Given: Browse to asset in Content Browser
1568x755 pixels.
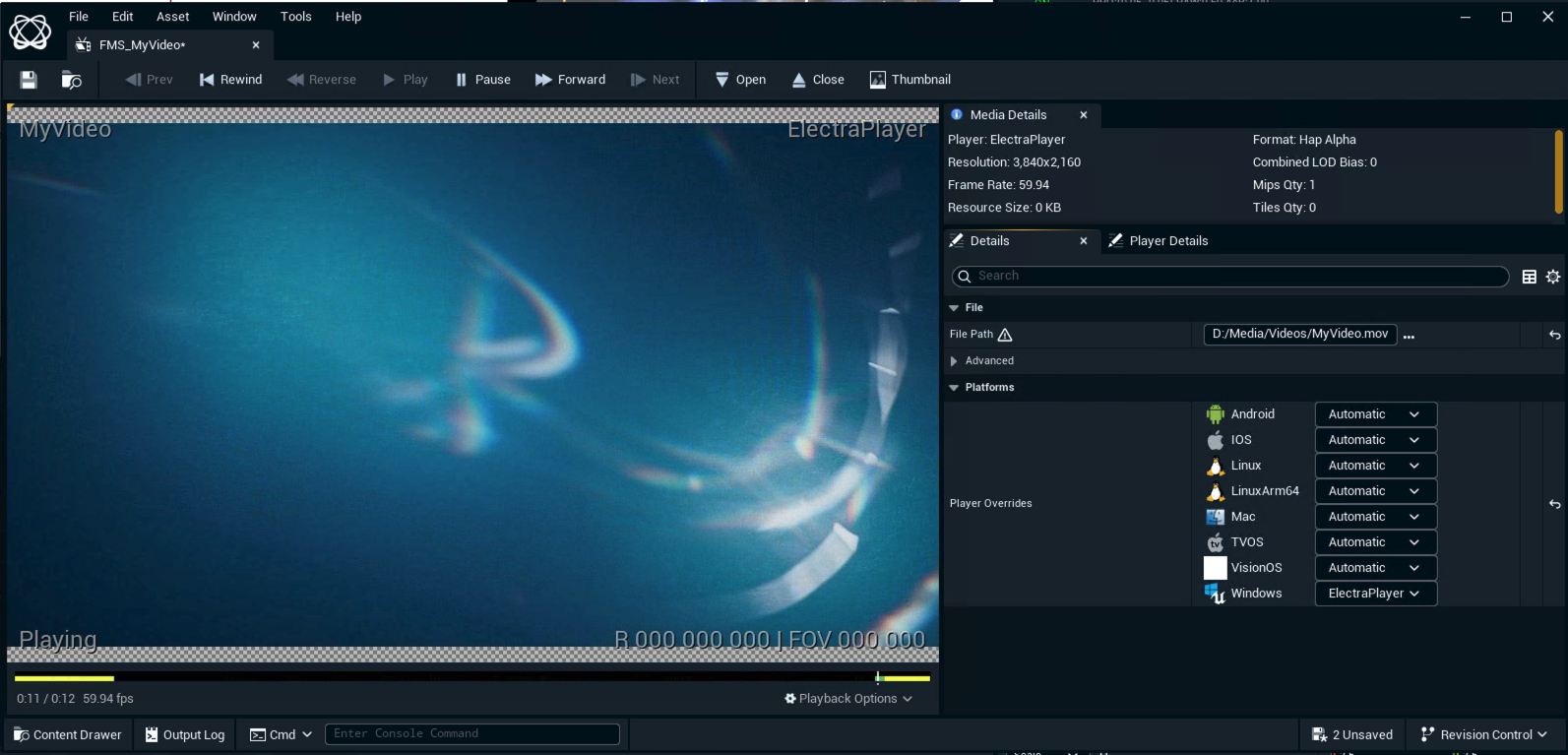Looking at the screenshot, I should (x=71, y=80).
